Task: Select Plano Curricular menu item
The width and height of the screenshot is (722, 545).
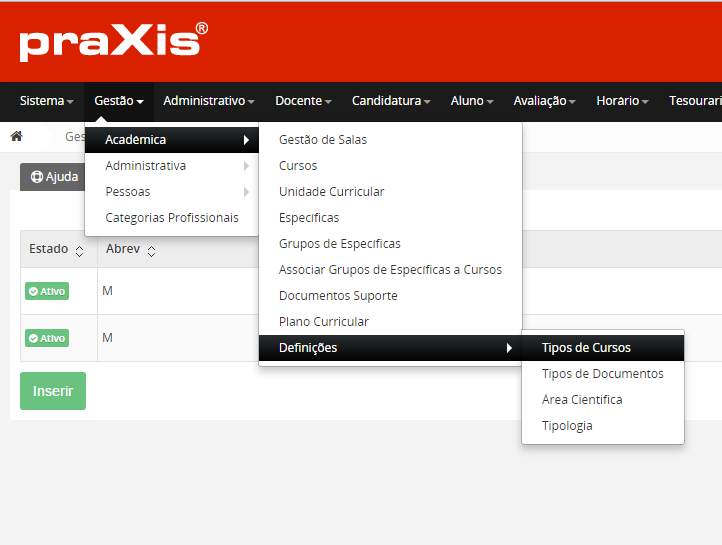Action: pyautogui.click(x=324, y=322)
